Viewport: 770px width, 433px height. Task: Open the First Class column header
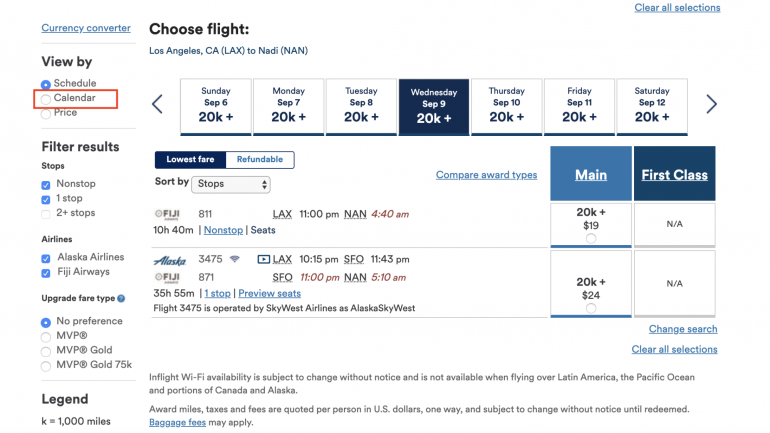pos(674,175)
